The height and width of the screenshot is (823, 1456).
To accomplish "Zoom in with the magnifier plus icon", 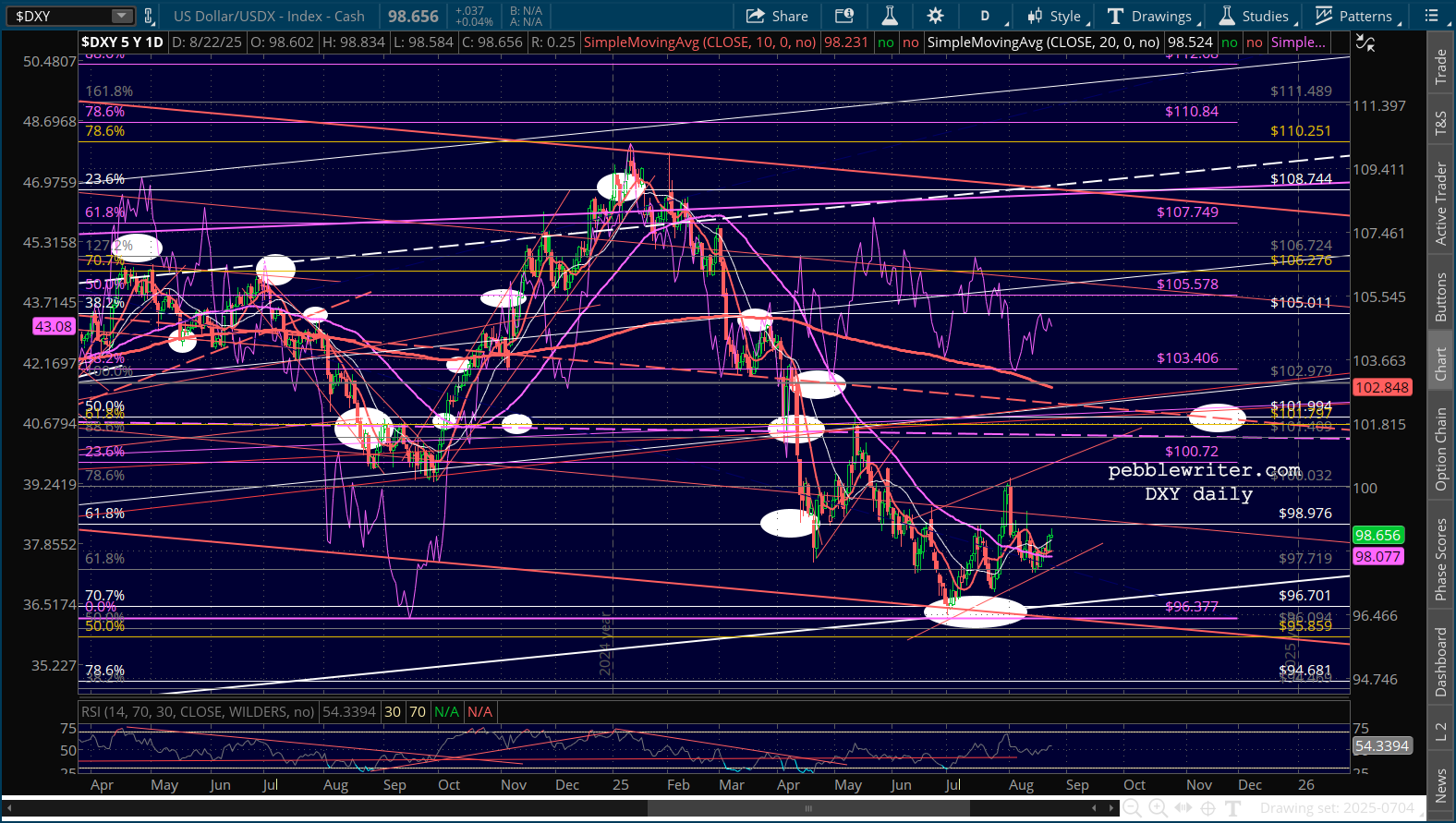I will pos(1158,808).
